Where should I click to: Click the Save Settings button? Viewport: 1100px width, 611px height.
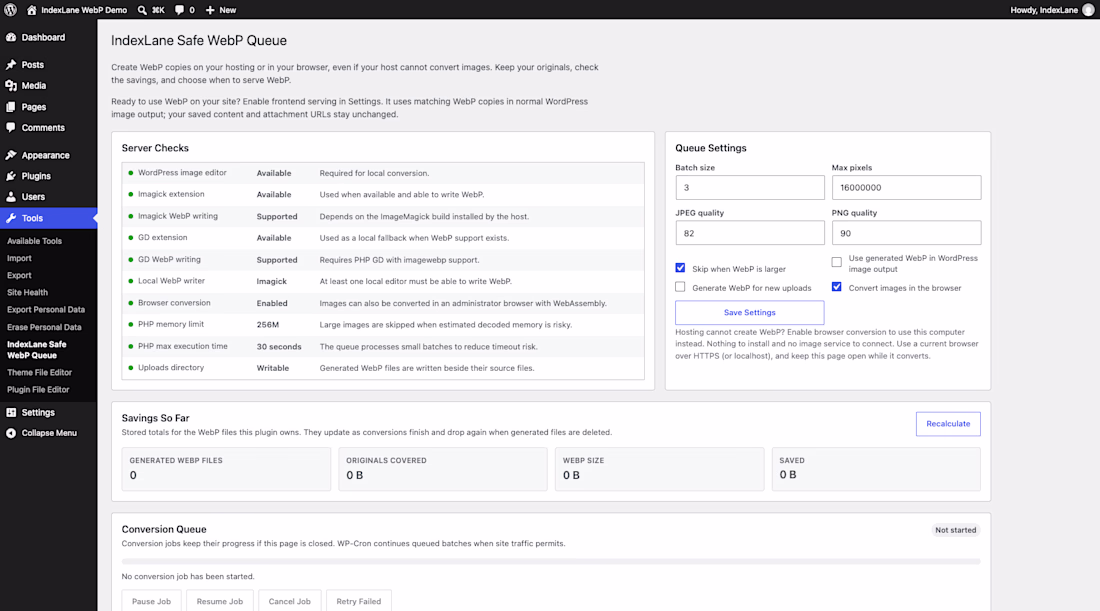(749, 313)
